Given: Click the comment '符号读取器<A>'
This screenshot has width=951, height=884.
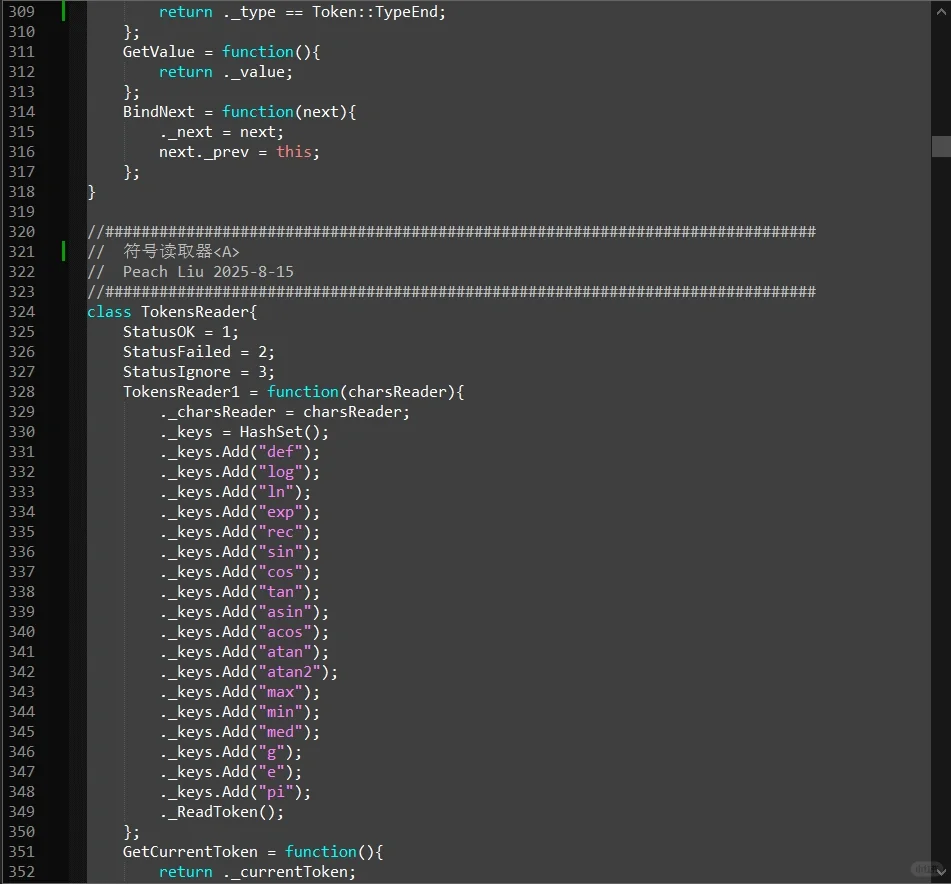Looking at the screenshot, I should tap(181, 251).
